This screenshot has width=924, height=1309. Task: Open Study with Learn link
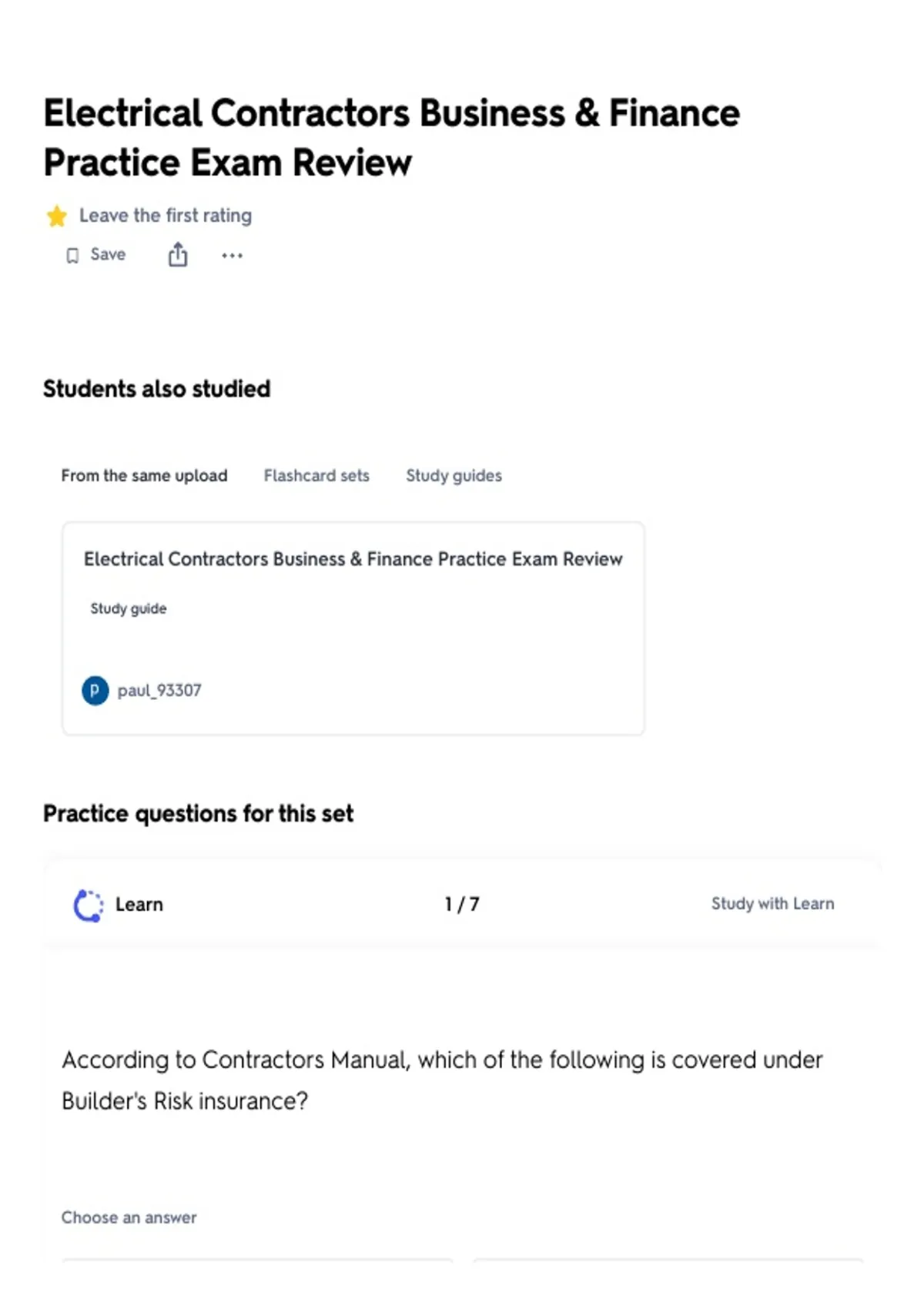pyautogui.click(x=772, y=904)
